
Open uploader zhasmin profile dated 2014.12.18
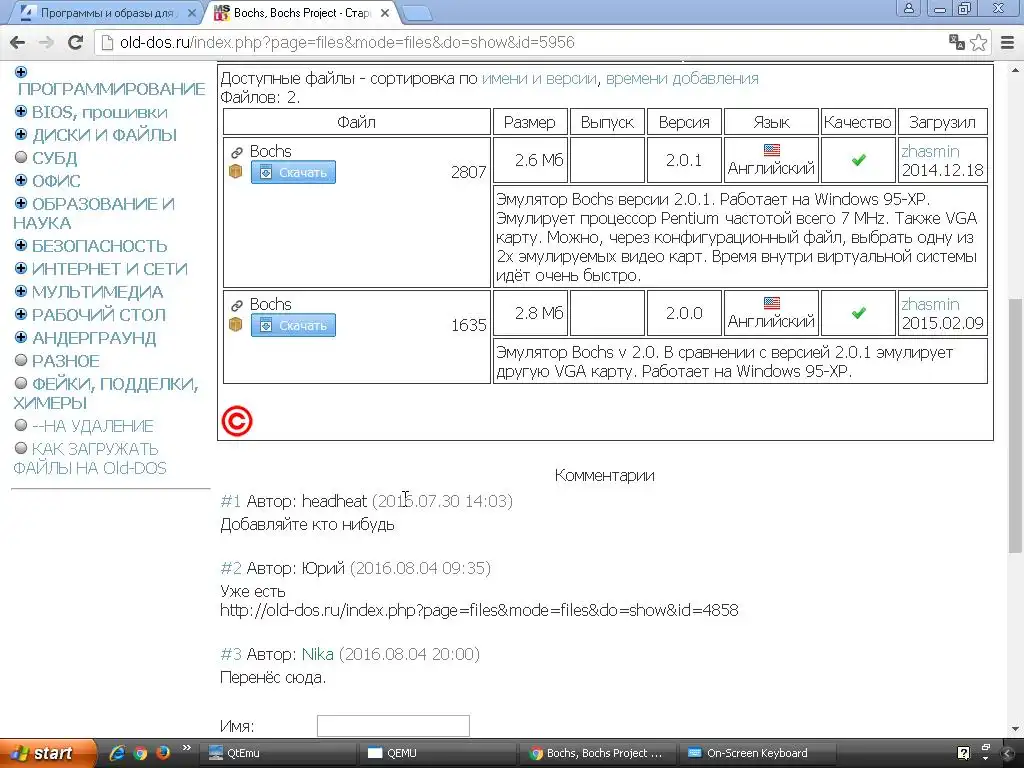pos(930,151)
